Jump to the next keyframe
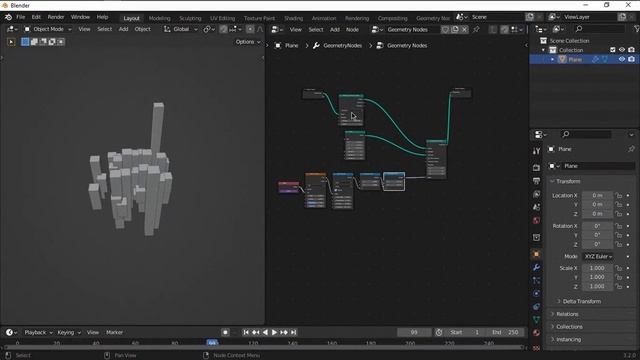The width and height of the screenshot is (640, 360). click(284, 332)
